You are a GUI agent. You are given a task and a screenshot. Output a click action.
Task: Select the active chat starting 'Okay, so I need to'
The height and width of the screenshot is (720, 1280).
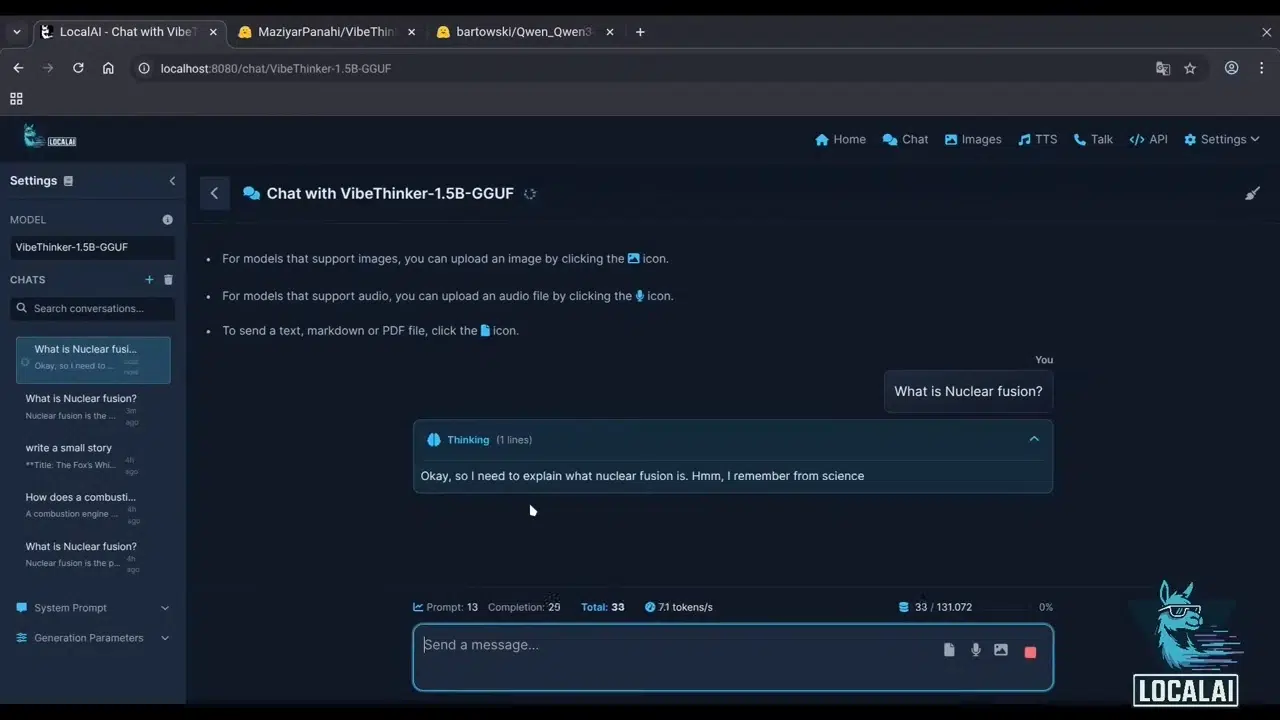click(93, 360)
